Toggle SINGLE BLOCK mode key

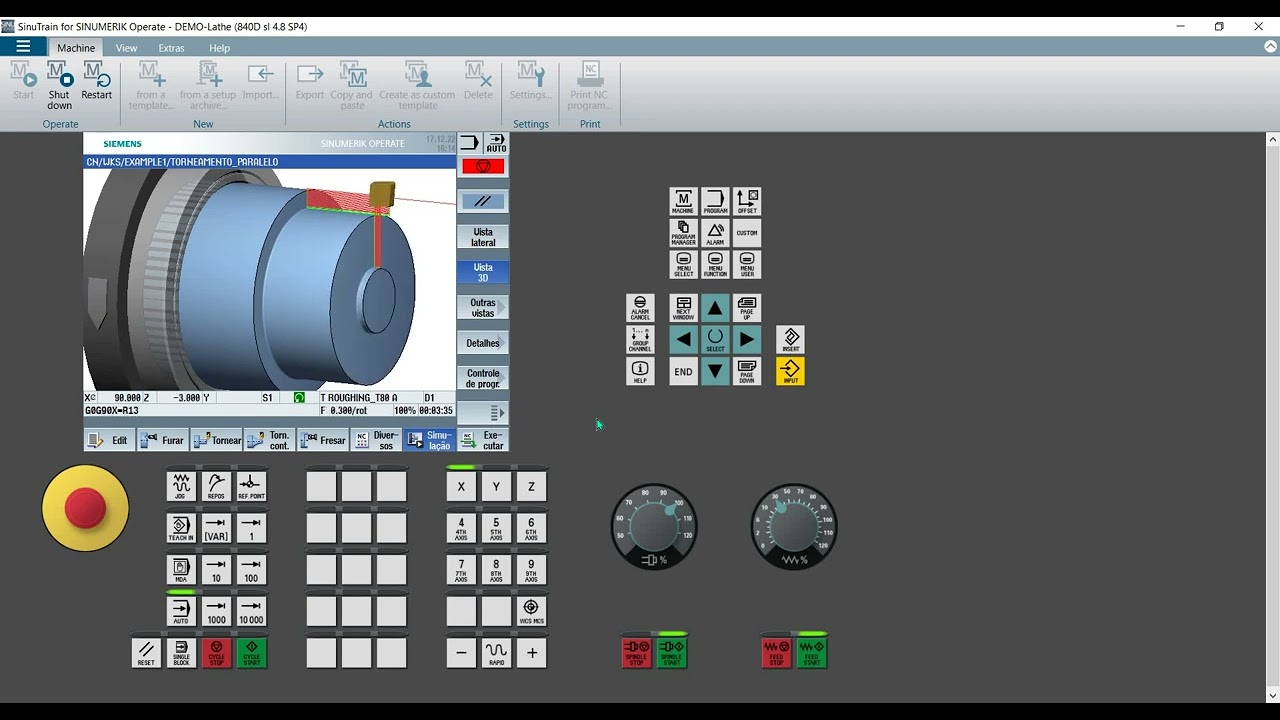coord(181,653)
